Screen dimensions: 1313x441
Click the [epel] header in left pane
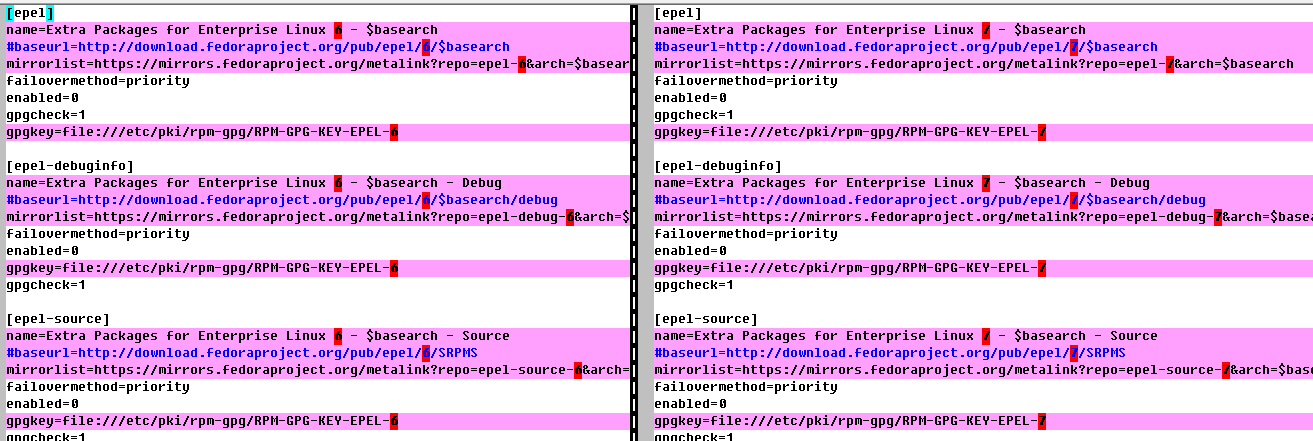click(30, 13)
